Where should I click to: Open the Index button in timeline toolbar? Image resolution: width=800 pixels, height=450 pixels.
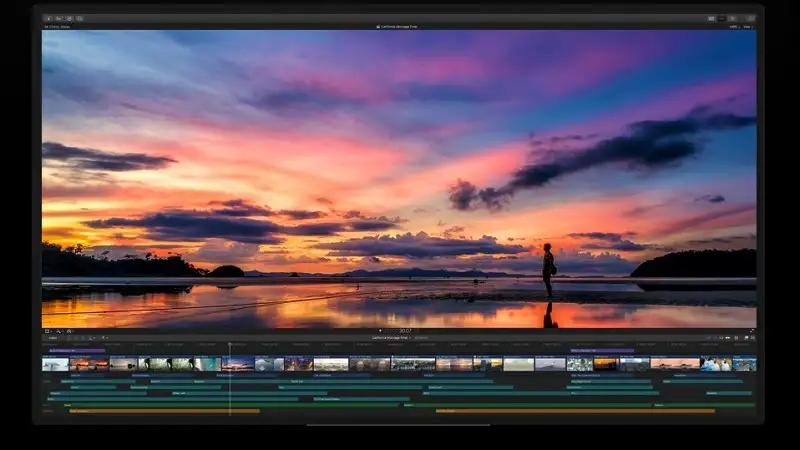coord(52,338)
